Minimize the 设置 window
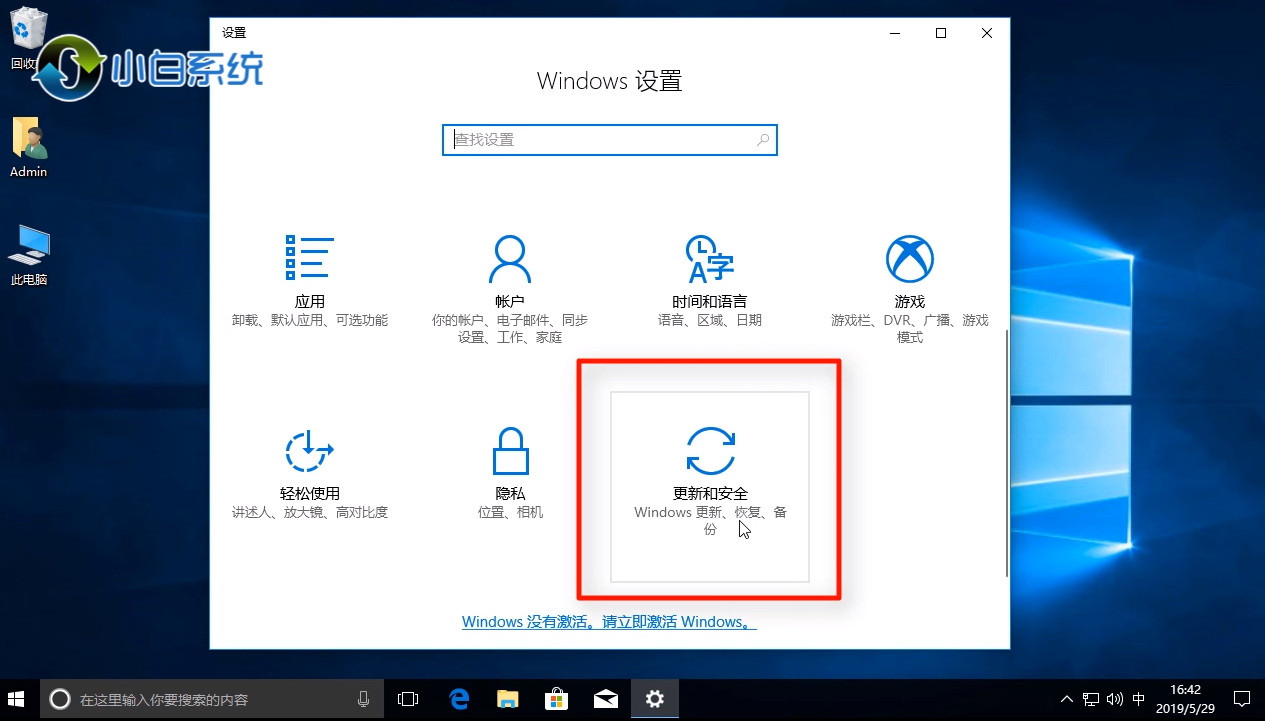This screenshot has width=1265, height=721. point(894,33)
